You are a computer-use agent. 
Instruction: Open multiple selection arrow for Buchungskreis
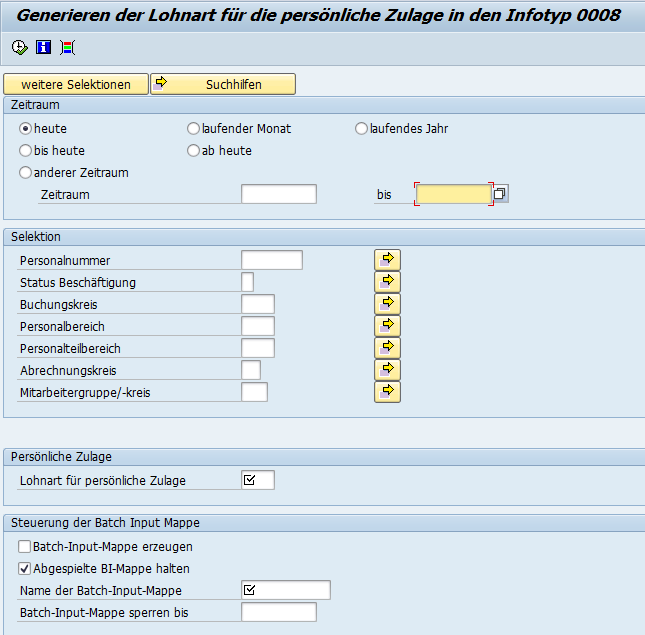(387, 304)
